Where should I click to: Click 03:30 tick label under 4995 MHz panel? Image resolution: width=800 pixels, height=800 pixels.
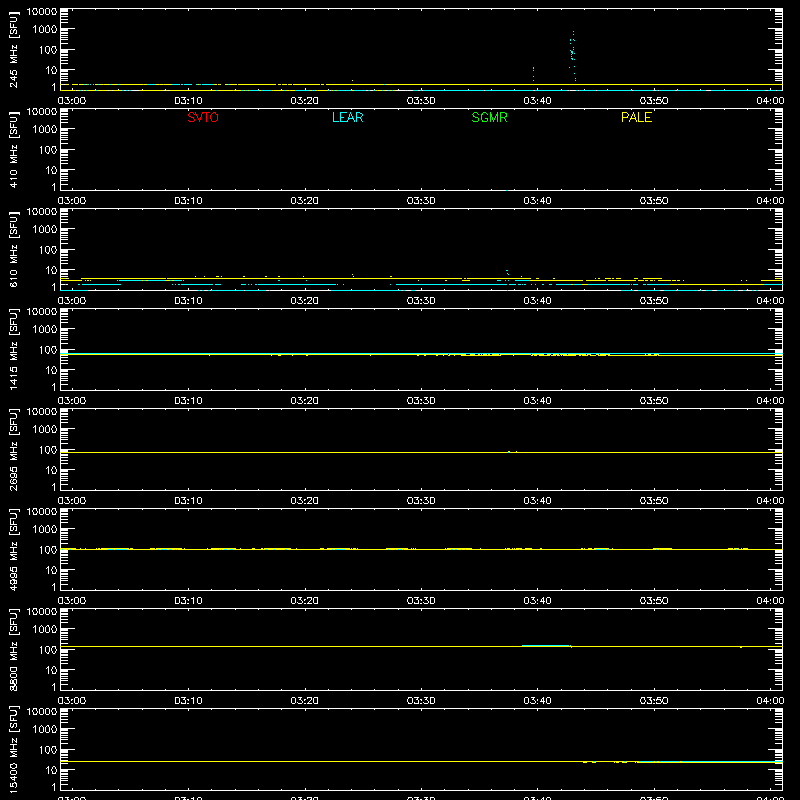coord(421,601)
